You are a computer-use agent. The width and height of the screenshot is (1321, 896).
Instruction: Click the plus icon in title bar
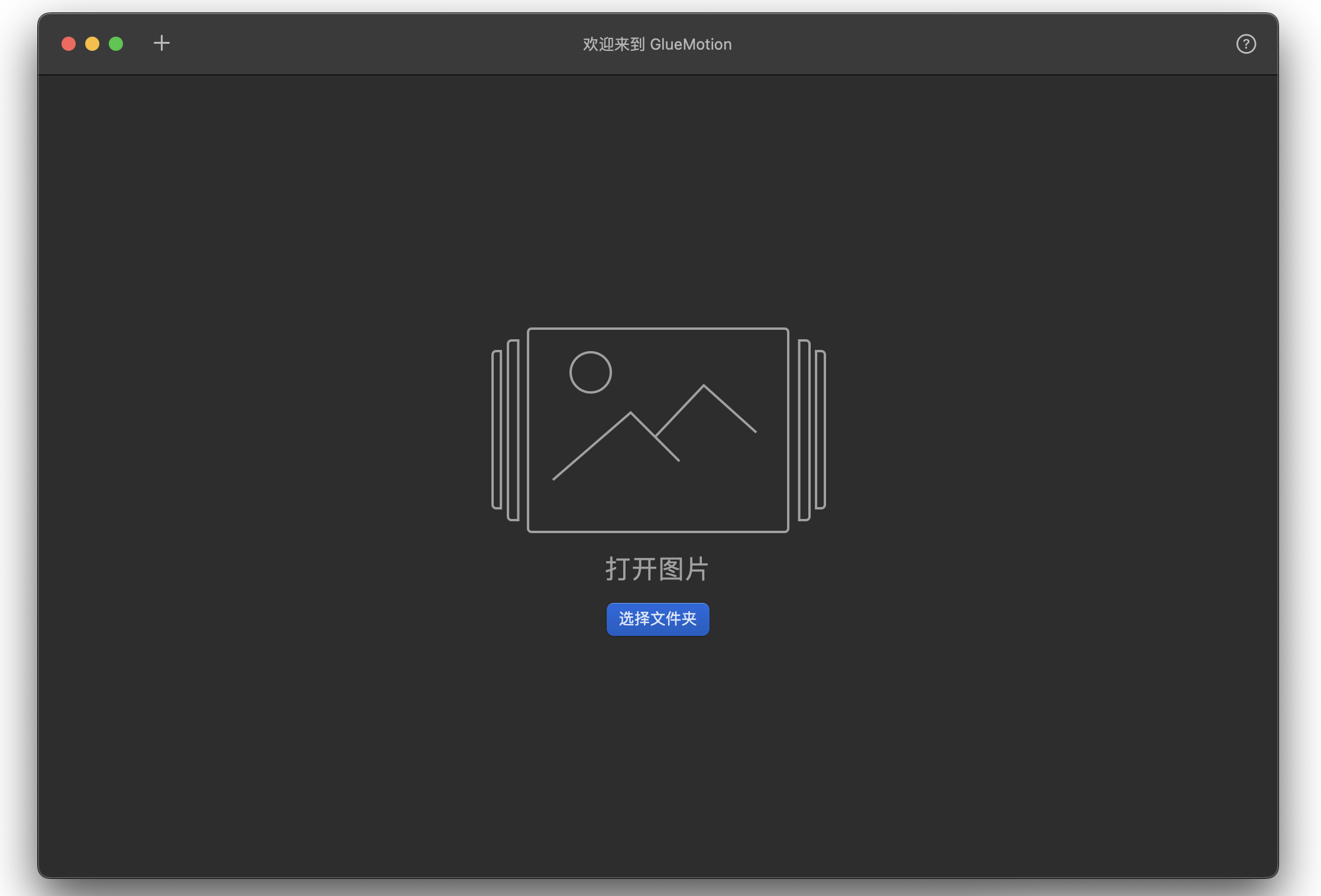pyautogui.click(x=161, y=43)
